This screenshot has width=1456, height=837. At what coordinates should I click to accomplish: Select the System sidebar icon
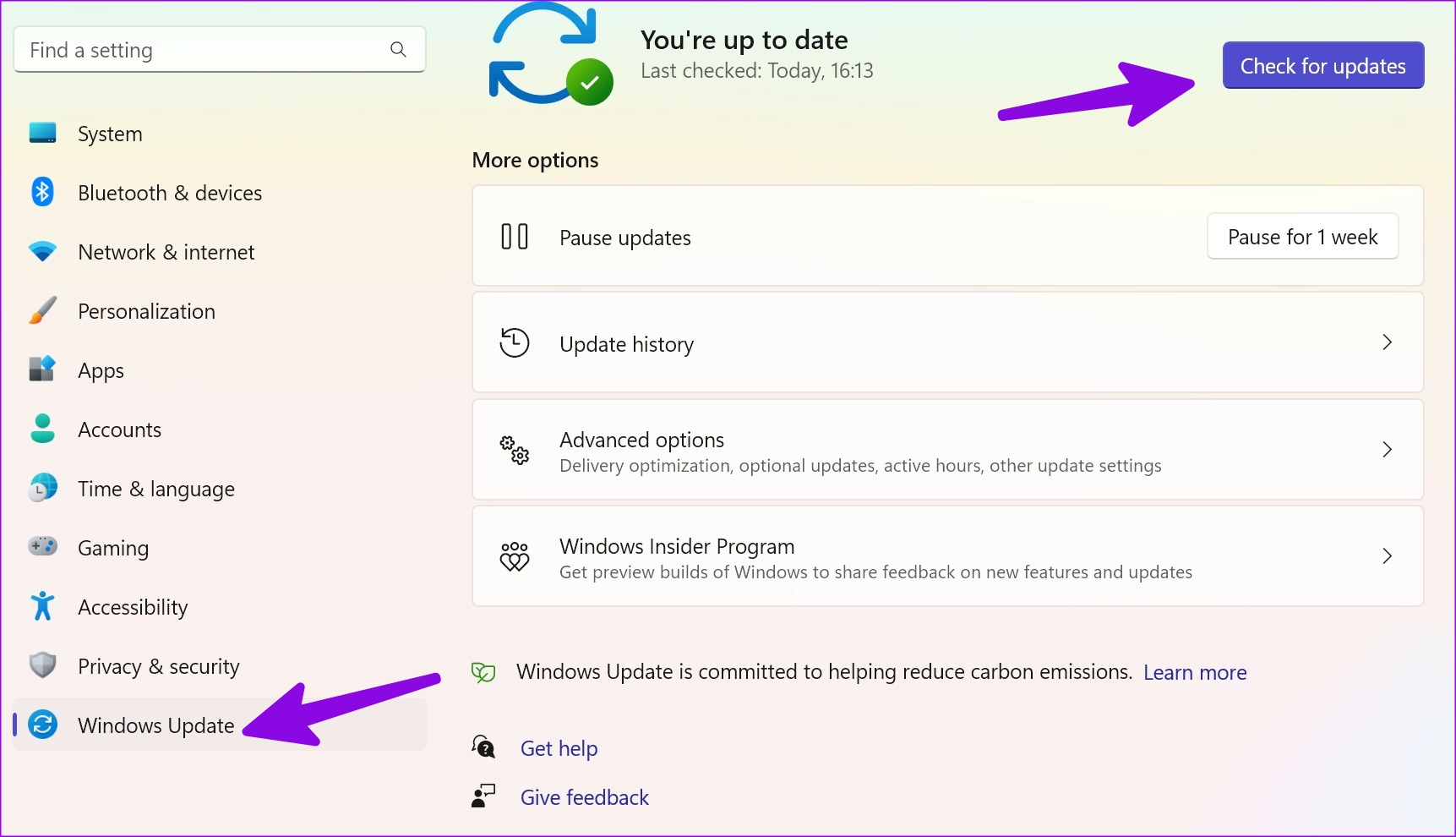coord(42,133)
